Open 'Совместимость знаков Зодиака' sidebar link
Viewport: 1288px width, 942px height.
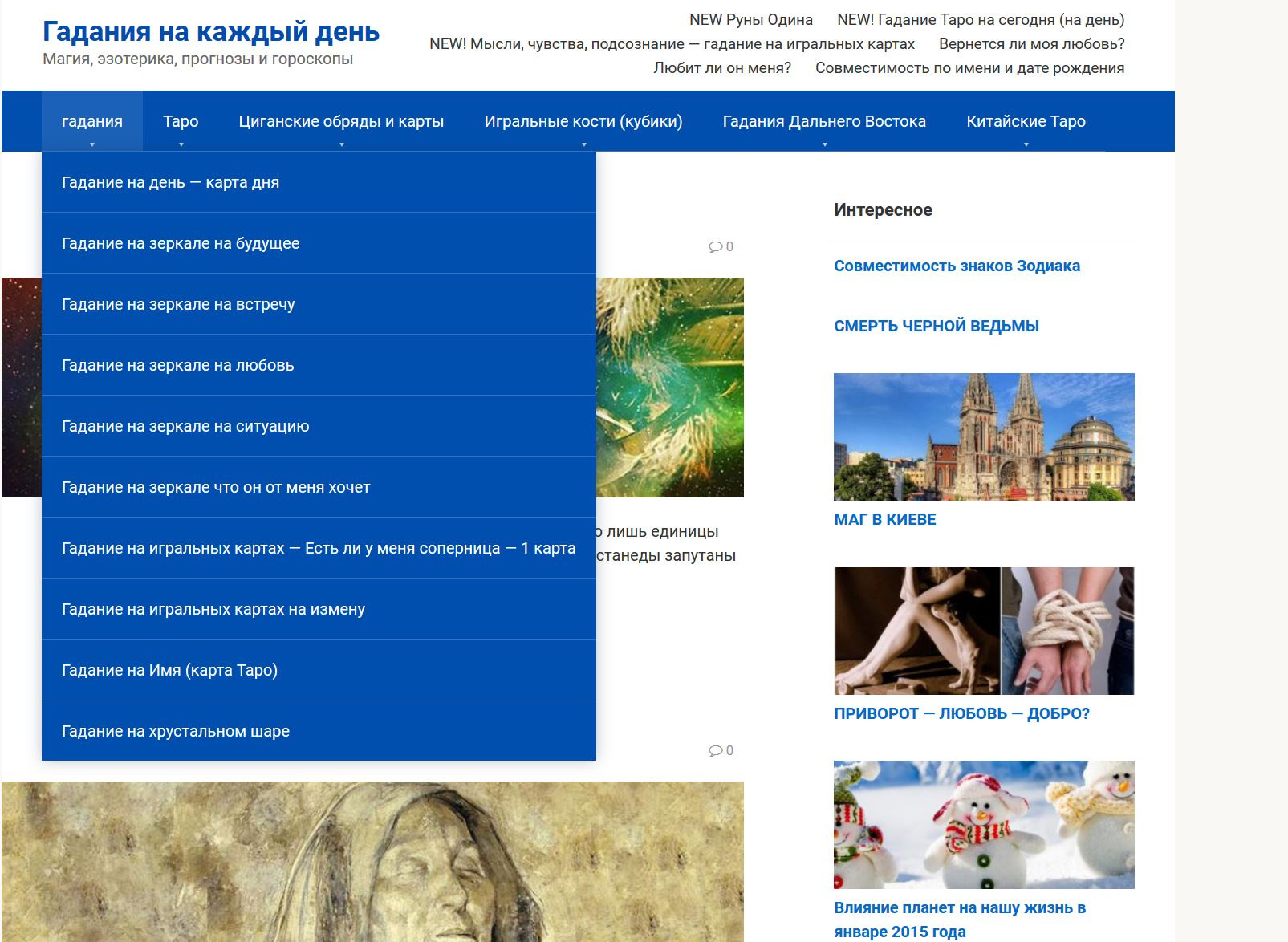[957, 266]
